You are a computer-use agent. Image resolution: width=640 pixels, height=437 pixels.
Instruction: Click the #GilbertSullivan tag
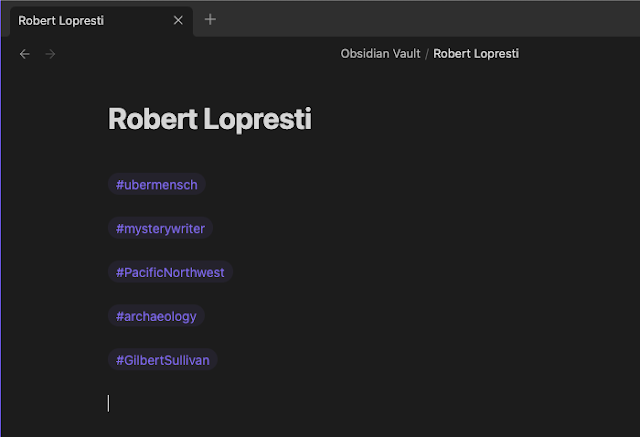tap(163, 360)
